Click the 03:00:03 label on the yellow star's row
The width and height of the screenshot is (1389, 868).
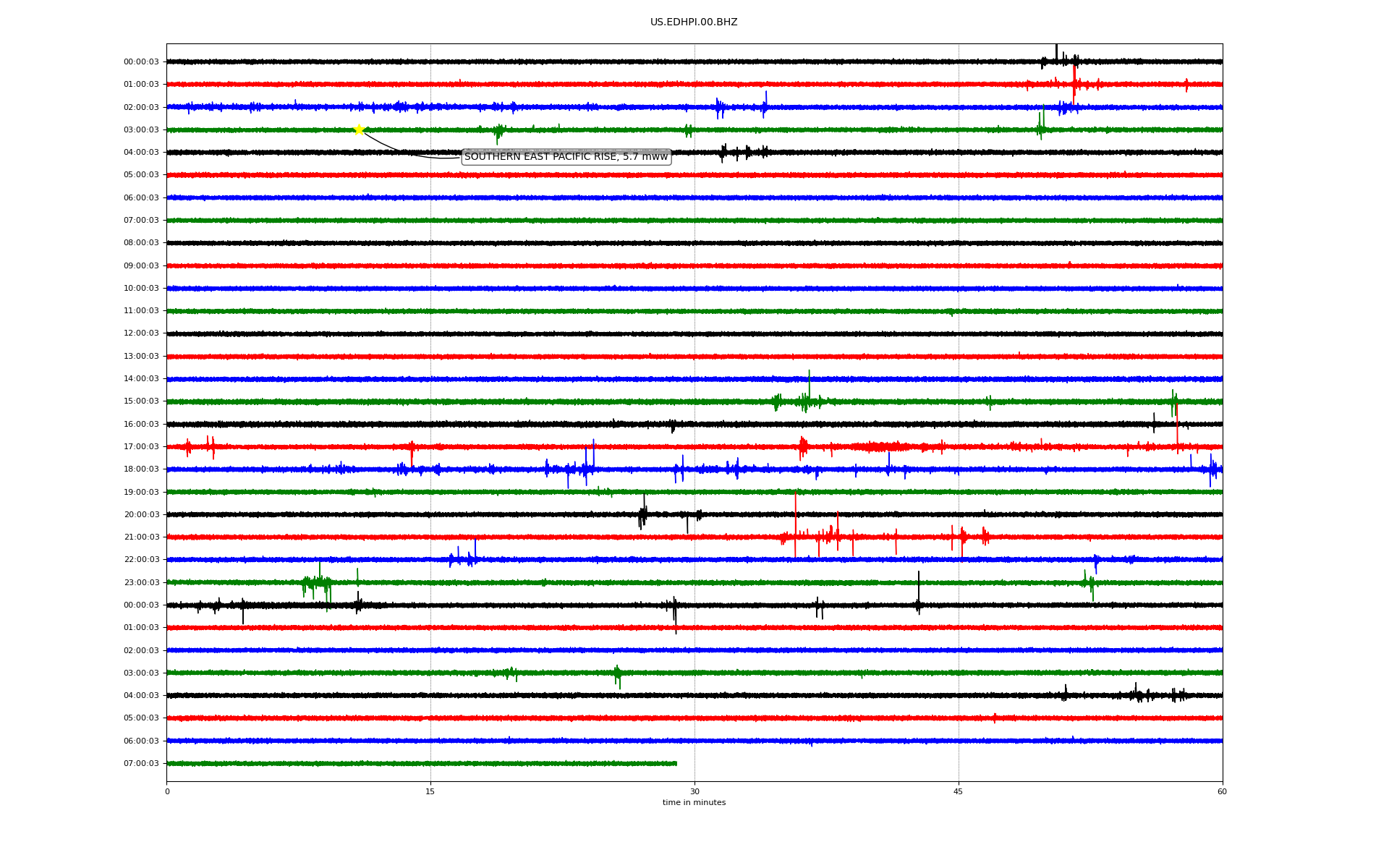point(141,130)
